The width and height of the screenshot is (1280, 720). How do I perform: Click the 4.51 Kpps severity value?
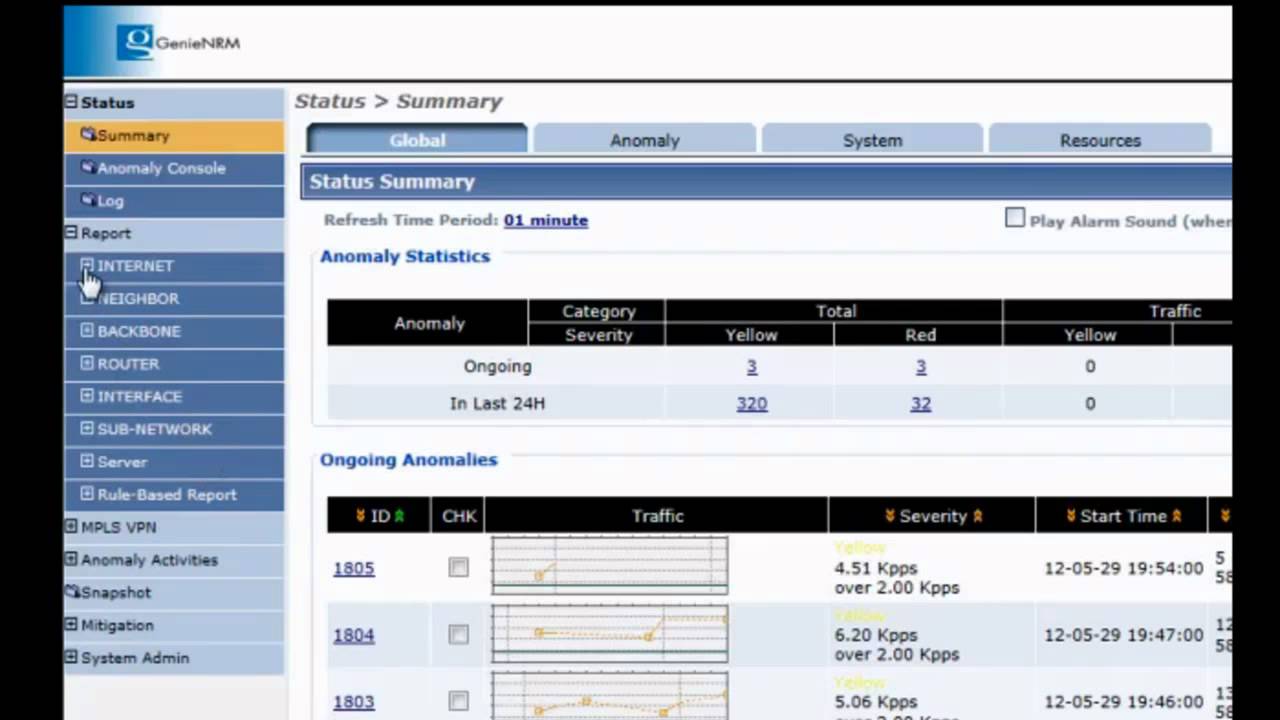click(x=876, y=568)
